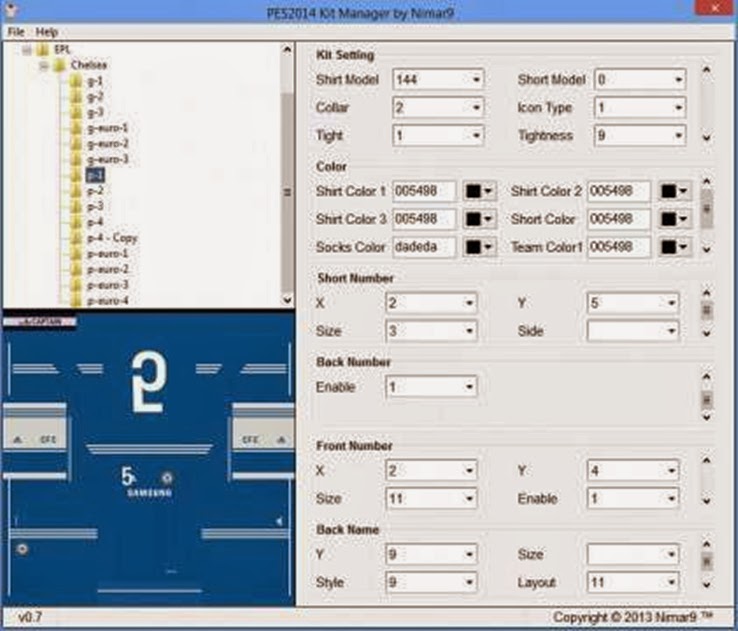
Task: Click the p-euro-1 folder icon
Action: point(76,253)
